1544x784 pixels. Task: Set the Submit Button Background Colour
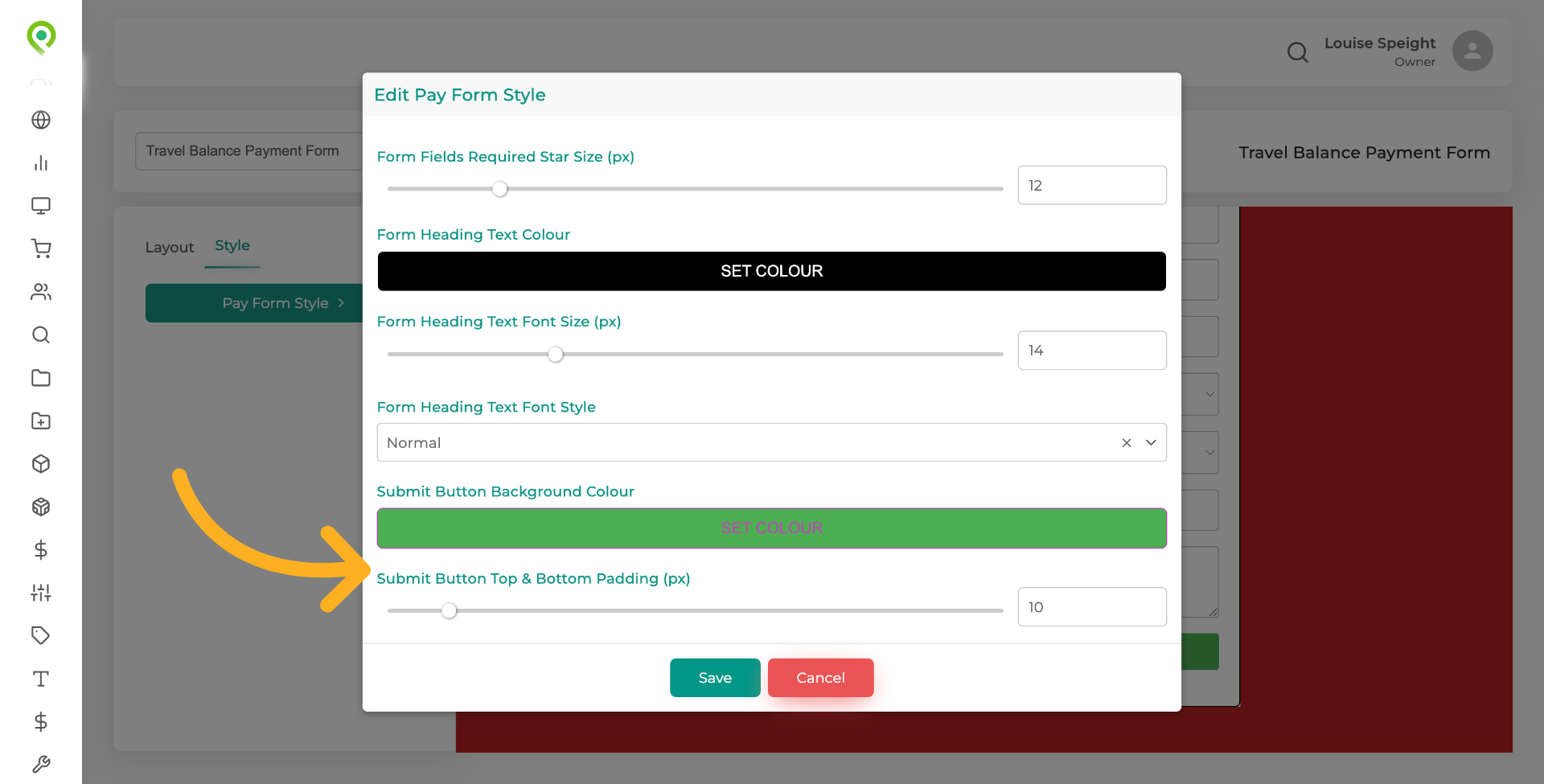tap(772, 528)
